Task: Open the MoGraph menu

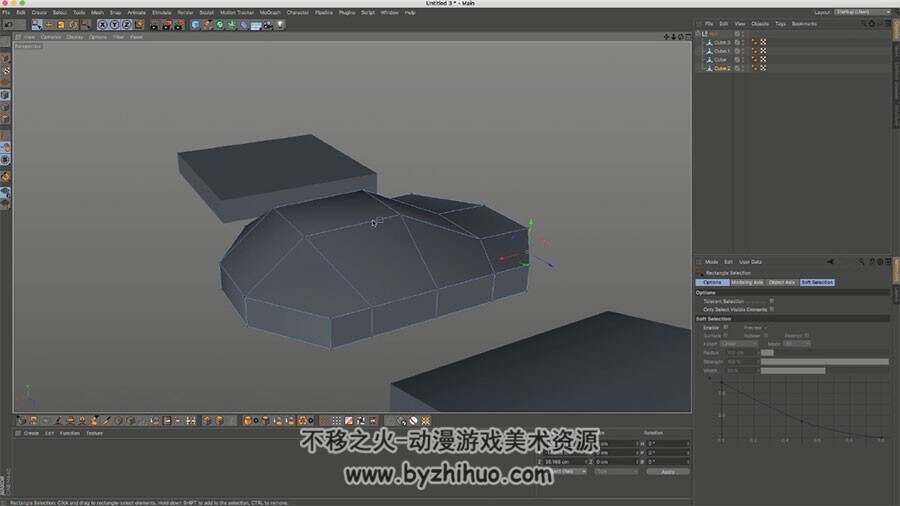Action: (270, 12)
